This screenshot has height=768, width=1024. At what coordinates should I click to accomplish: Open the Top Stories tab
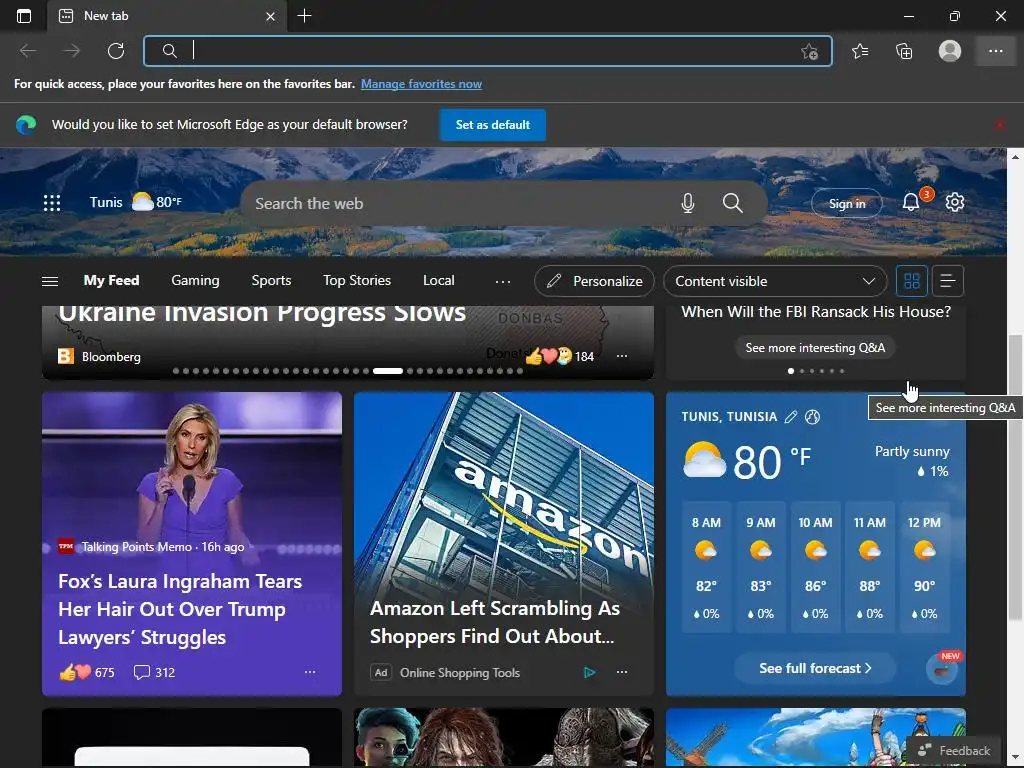tap(357, 280)
